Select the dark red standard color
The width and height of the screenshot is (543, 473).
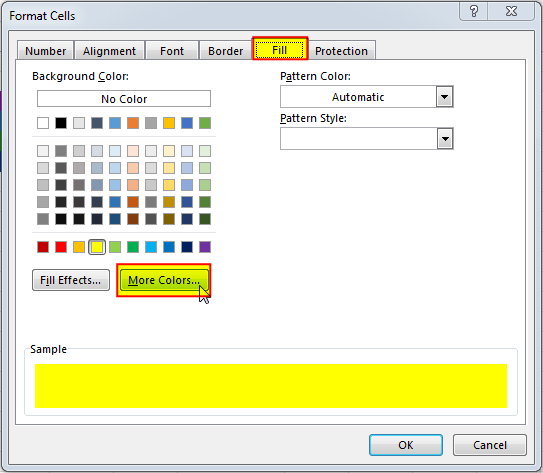pyautogui.click(x=43, y=247)
